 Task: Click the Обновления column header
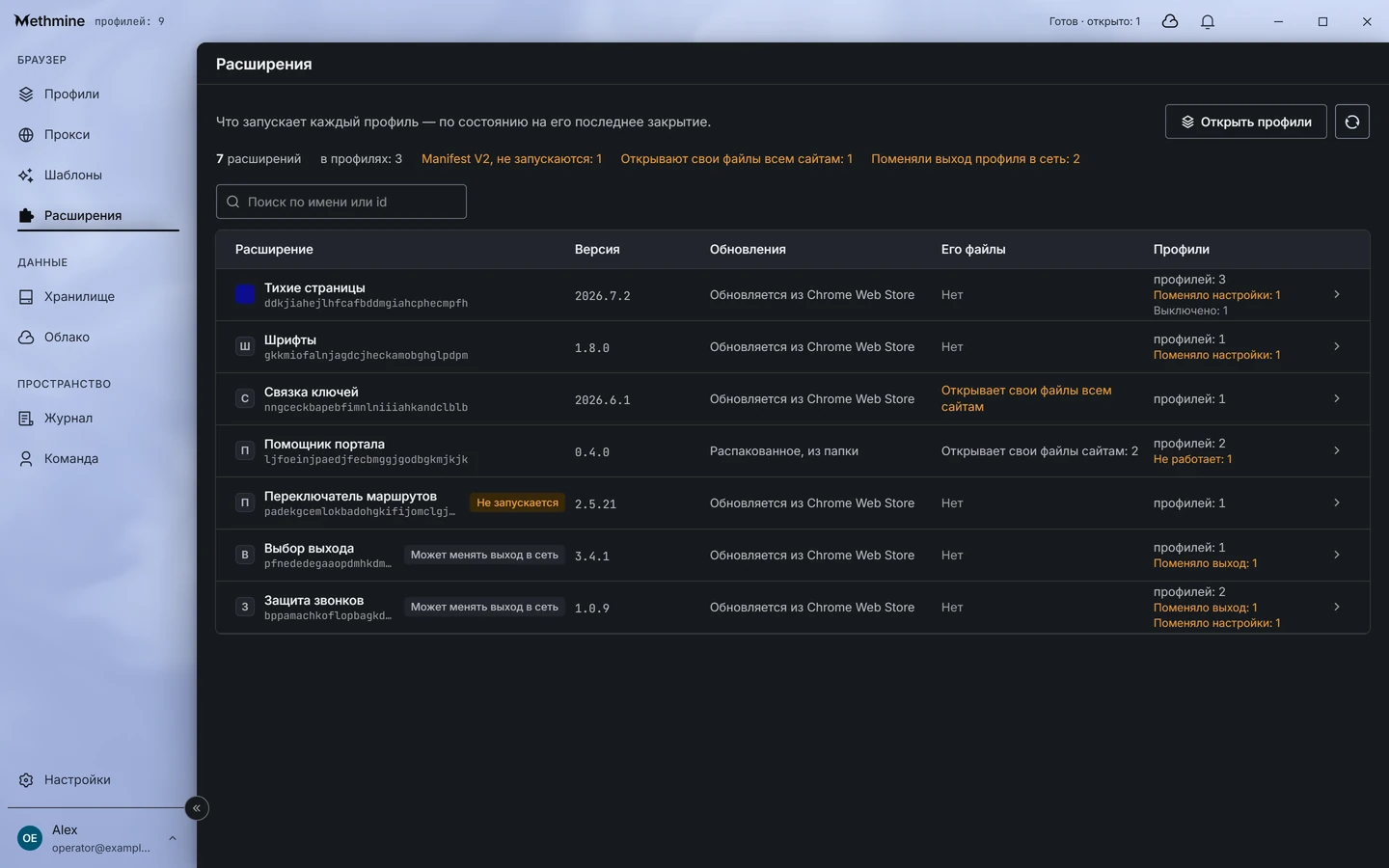coord(748,250)
